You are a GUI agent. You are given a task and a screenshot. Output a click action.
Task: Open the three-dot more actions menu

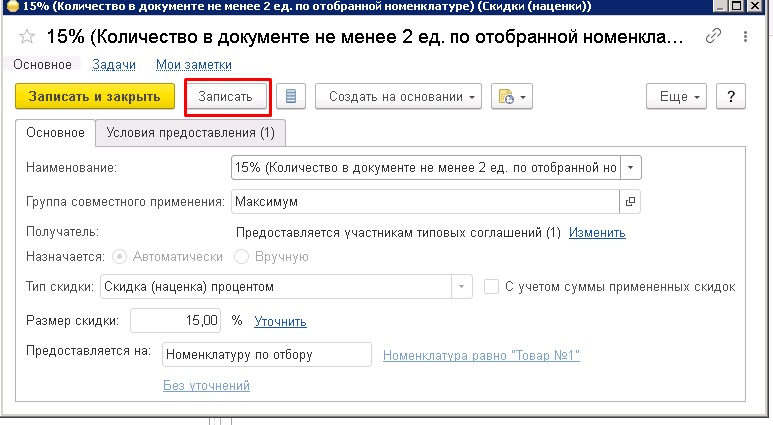coord(745,36)
